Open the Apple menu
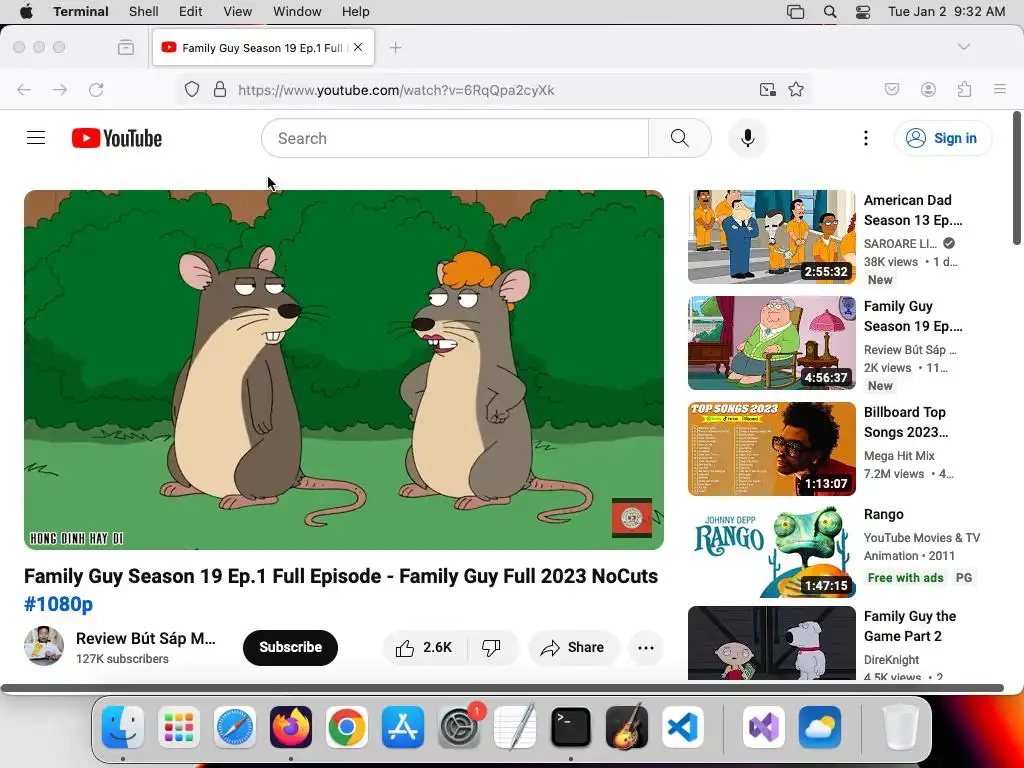Image resolution: width=1024 pixels, height=768 pixels. pos(26,12)
